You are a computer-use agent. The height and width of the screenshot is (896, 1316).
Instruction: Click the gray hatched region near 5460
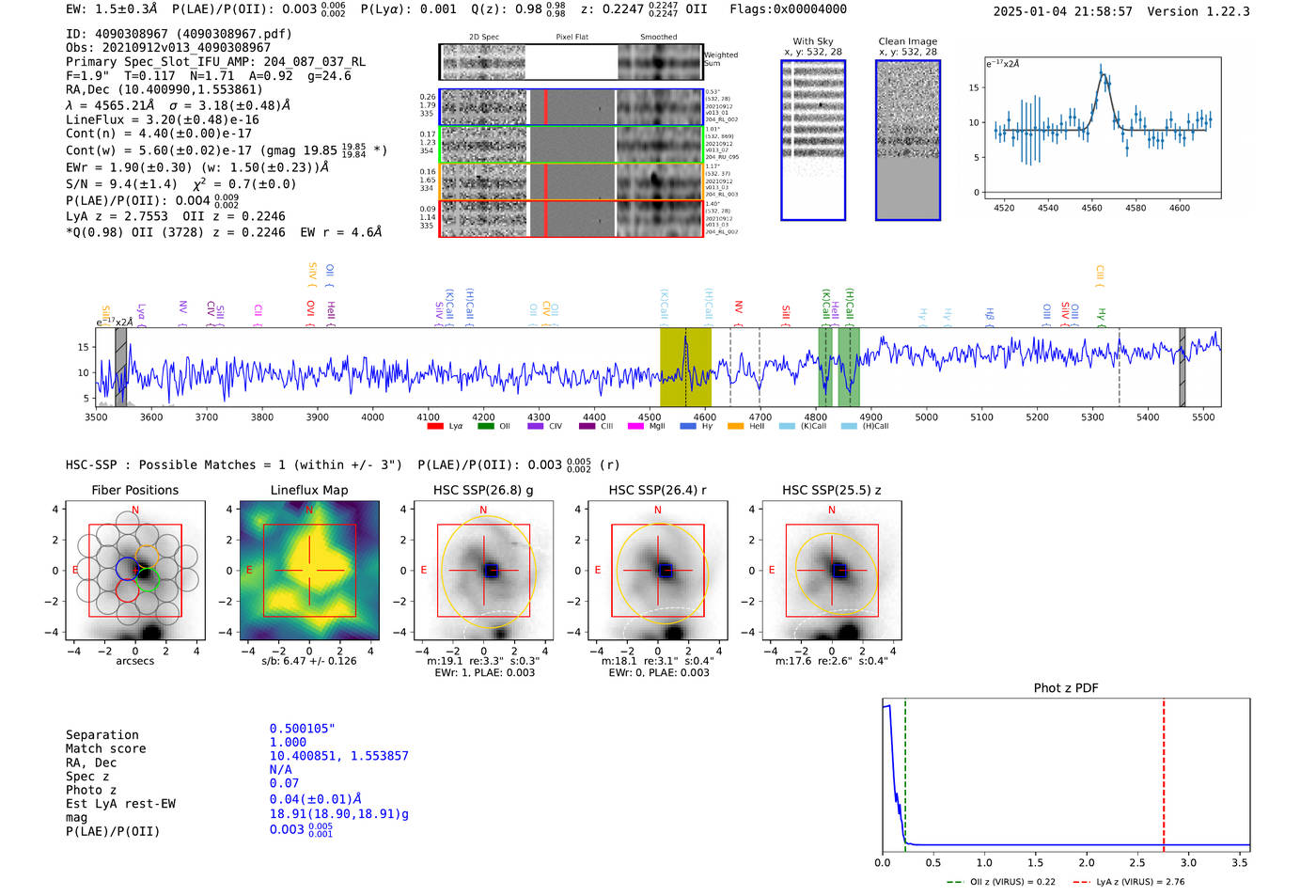click(1183, 367)
